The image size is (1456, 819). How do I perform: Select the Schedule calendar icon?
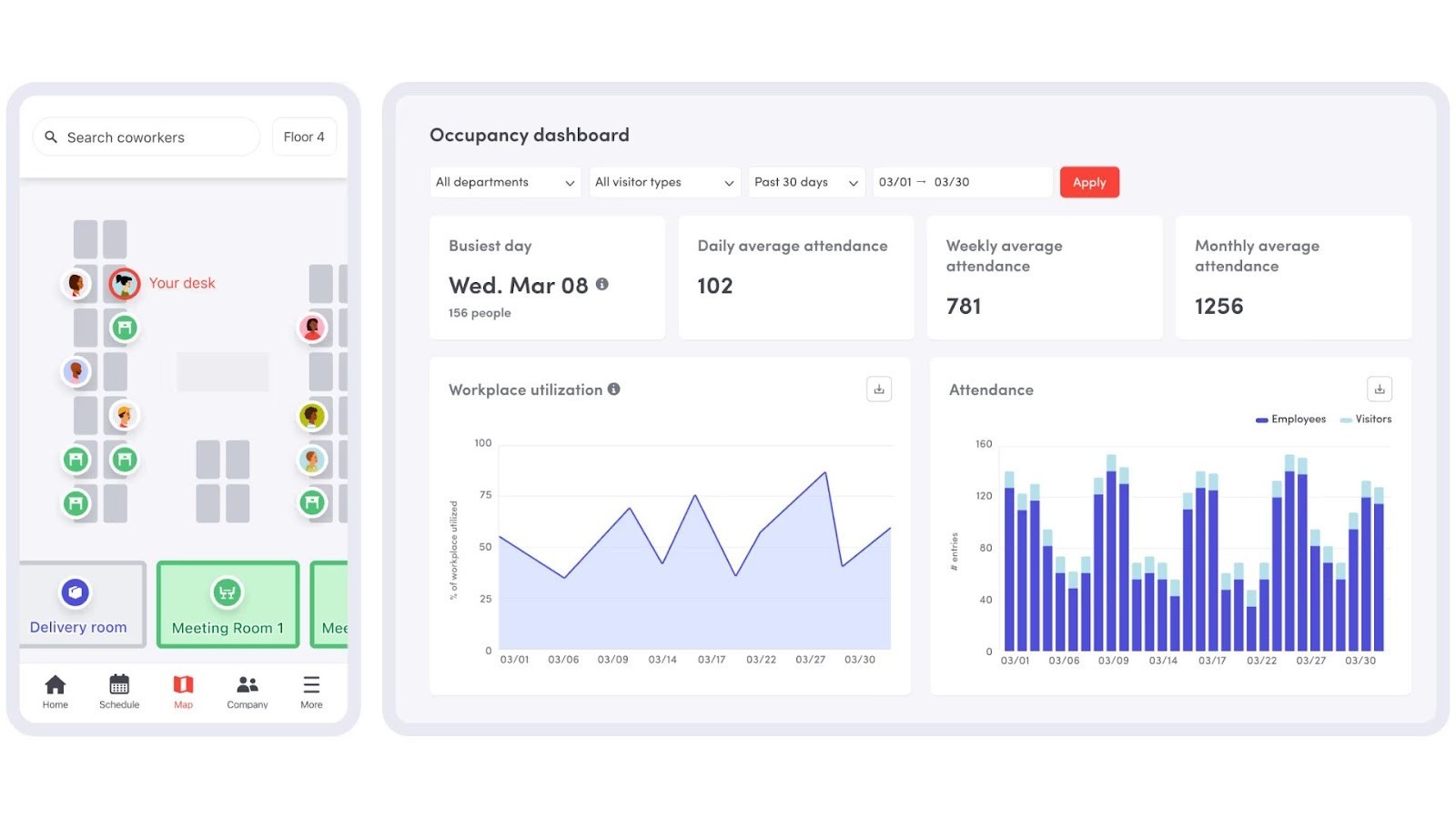pos(119,690)
